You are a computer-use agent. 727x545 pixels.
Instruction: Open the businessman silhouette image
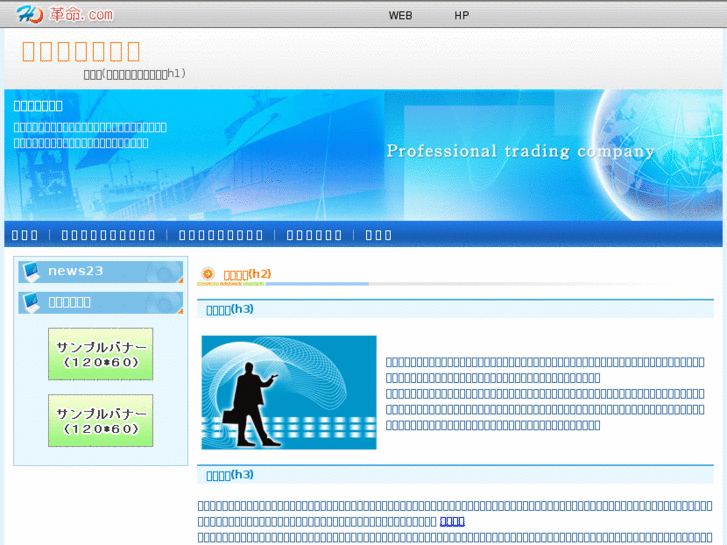pyautogui.click(x=289, y=392)
